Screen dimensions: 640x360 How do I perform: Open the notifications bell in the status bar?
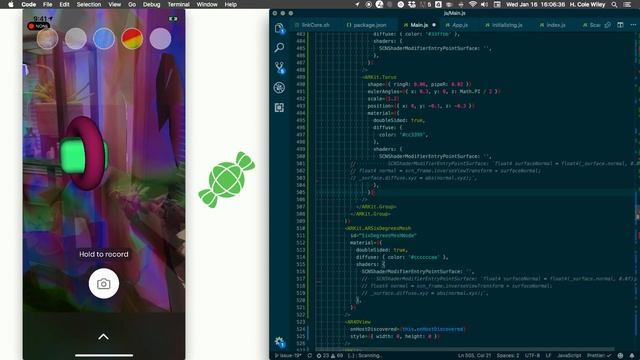(x=632, y=356)
